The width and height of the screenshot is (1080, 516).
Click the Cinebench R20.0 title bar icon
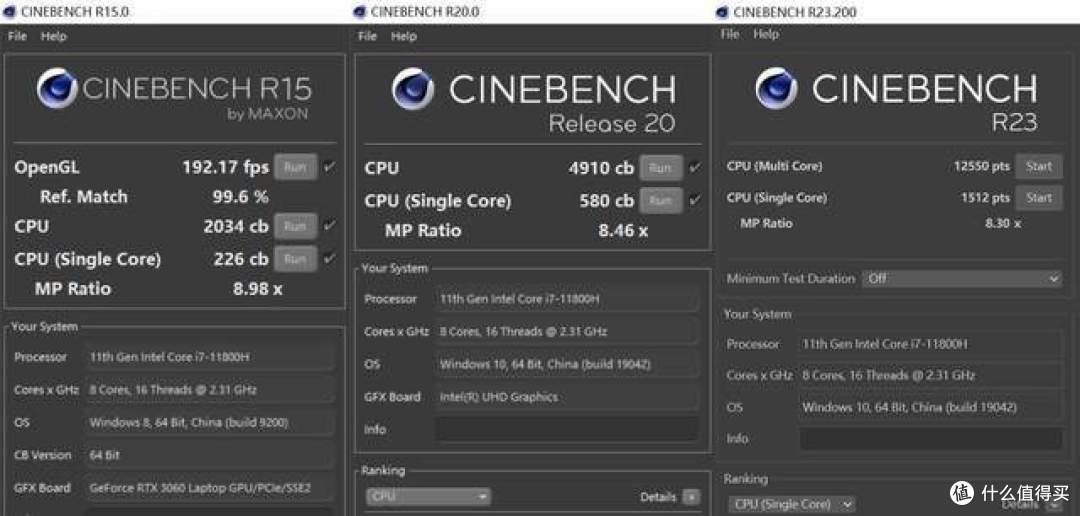360,12
